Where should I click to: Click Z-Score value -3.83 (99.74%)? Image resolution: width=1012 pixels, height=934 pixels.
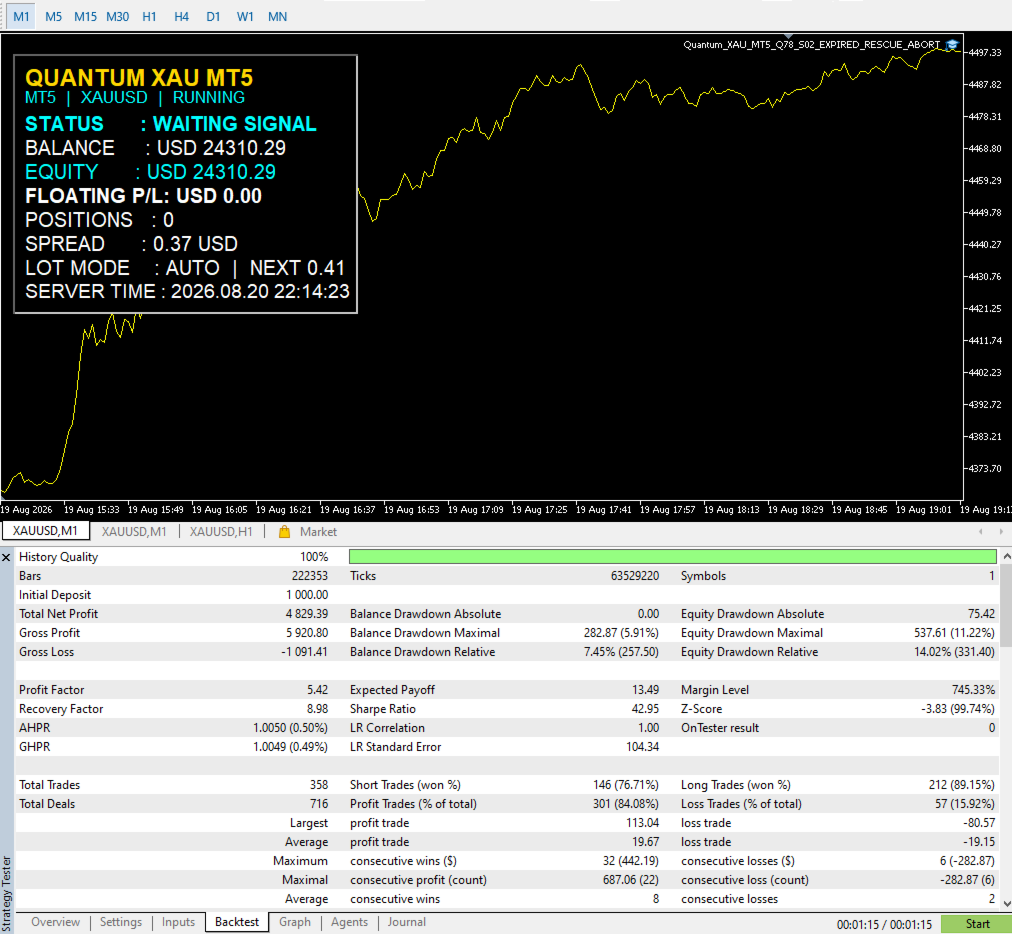pyautogui.click(x=957, y=709)
